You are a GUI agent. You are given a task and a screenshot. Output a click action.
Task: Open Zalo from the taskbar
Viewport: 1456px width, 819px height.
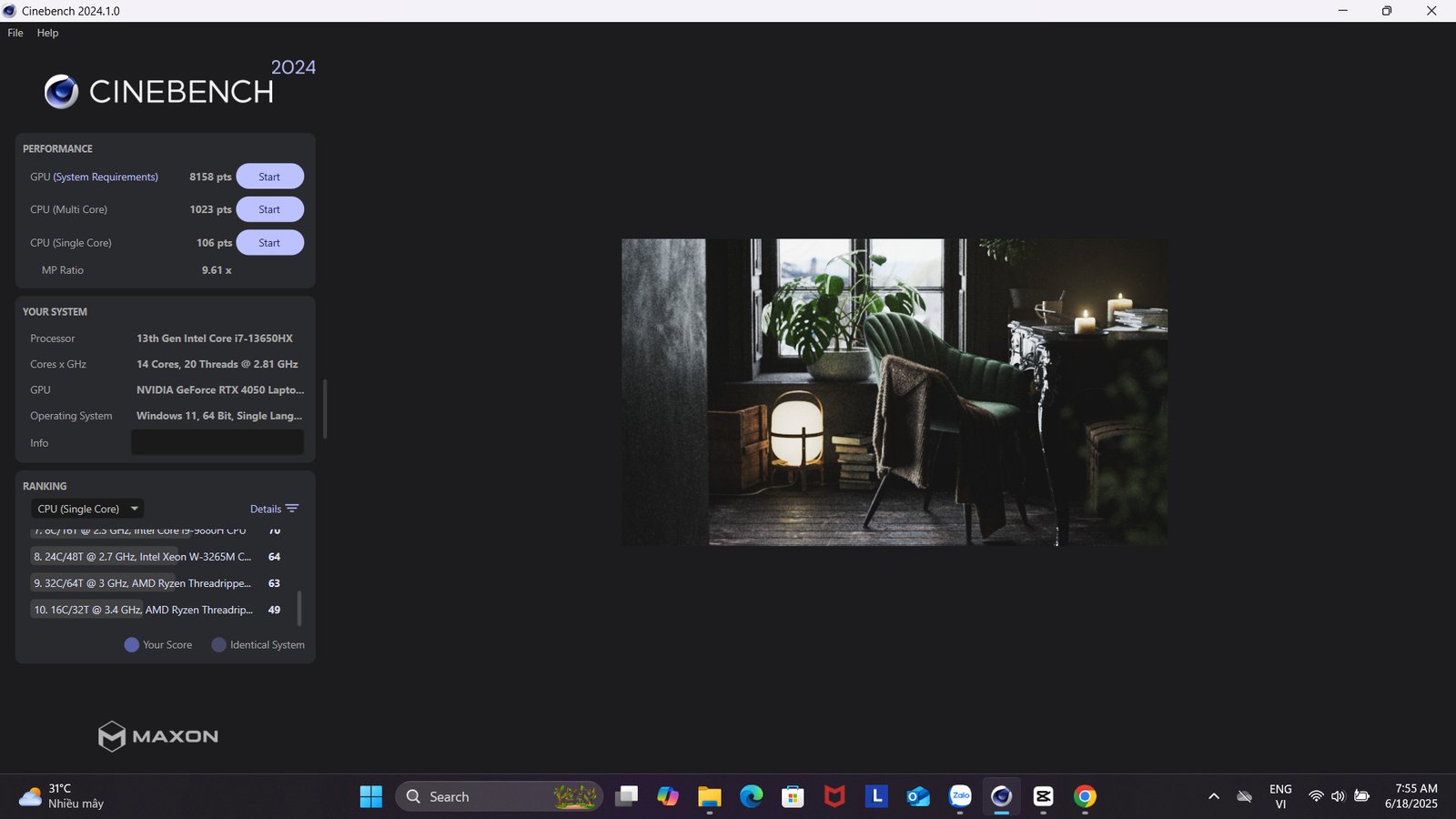point(960,797)
